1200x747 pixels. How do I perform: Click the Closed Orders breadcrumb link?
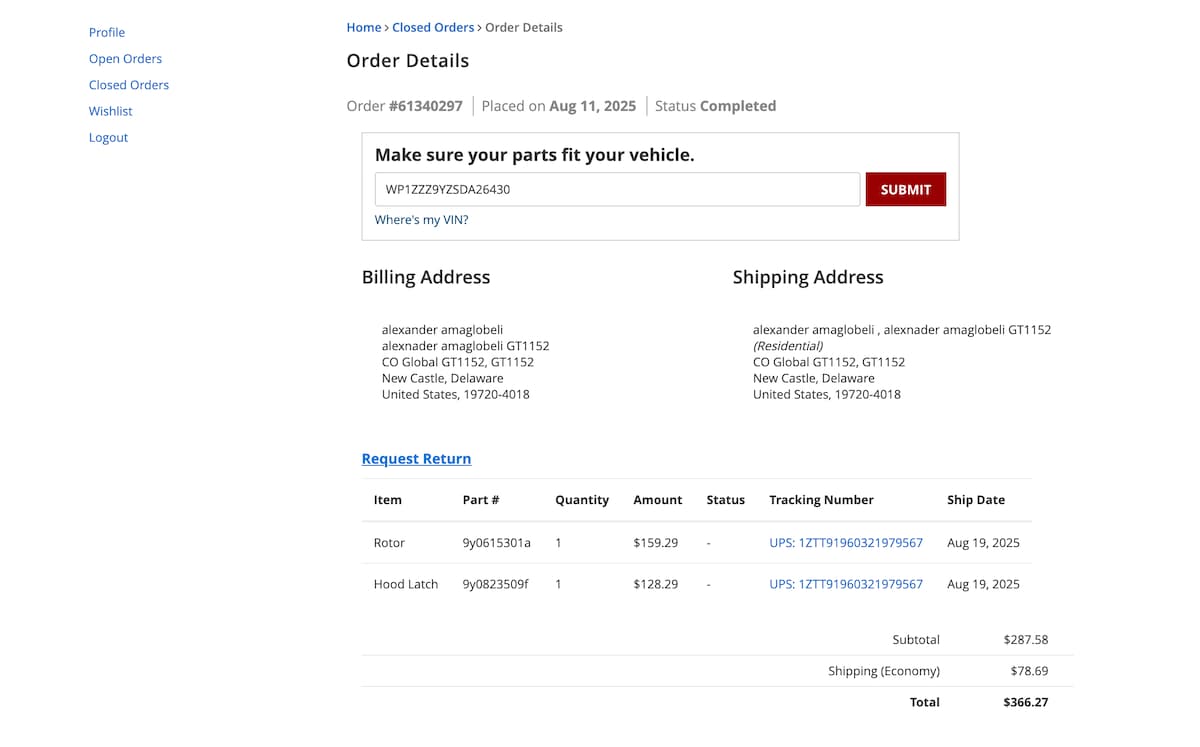pyautogui.click(x=433, y=28)
